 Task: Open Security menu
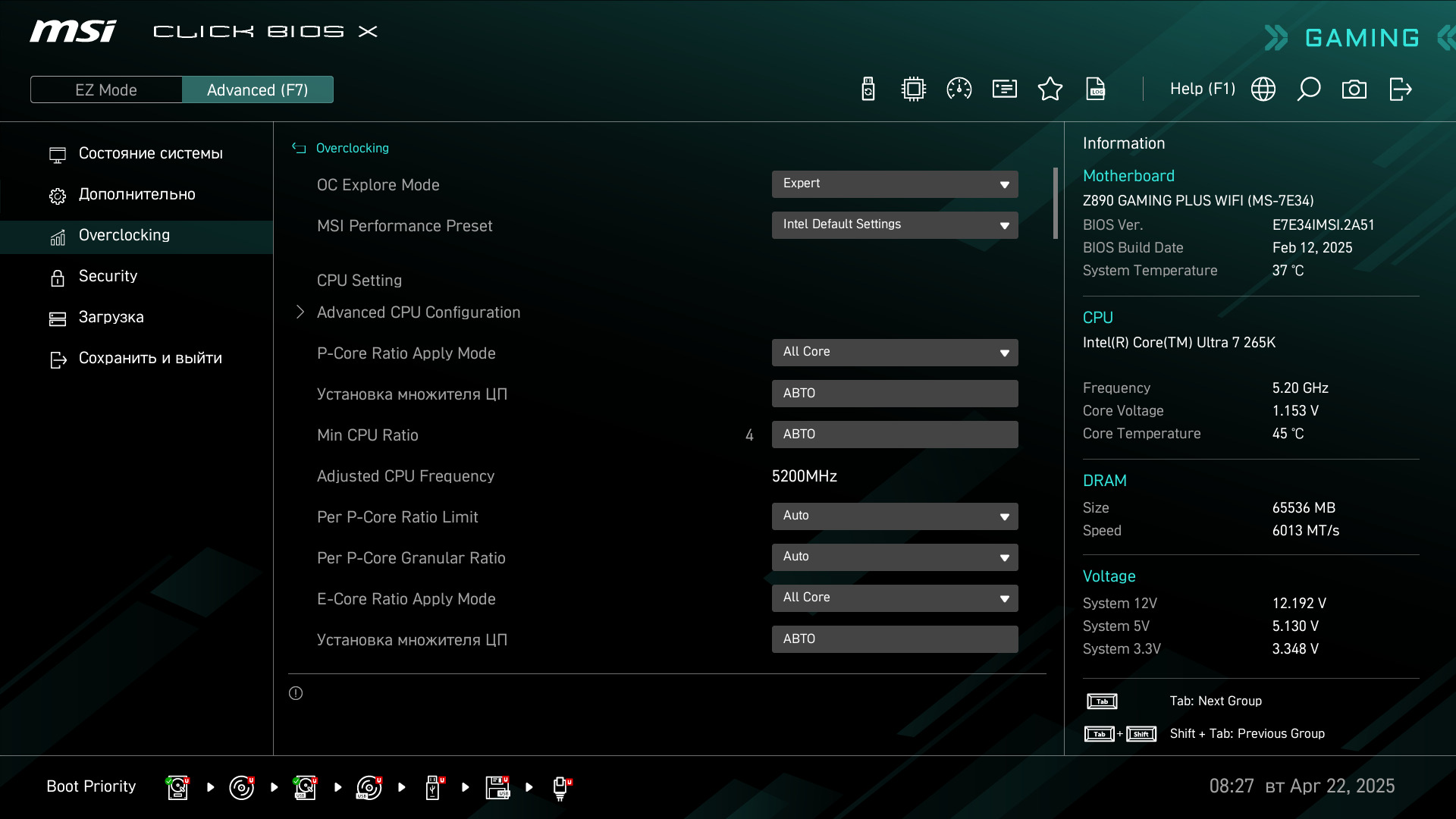point(136,277)
